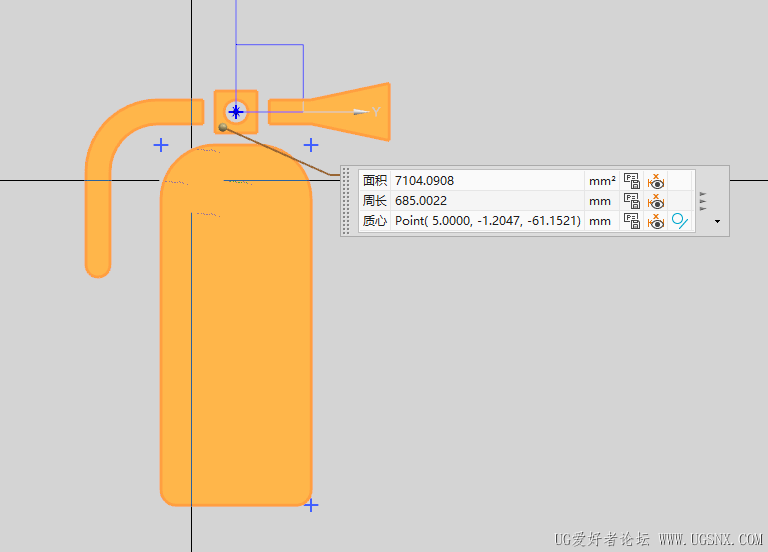Click the mm unit cell in the 周长 row
This screenshot has width=768, height=552.
pyautogui.click(x=602, y=201)
